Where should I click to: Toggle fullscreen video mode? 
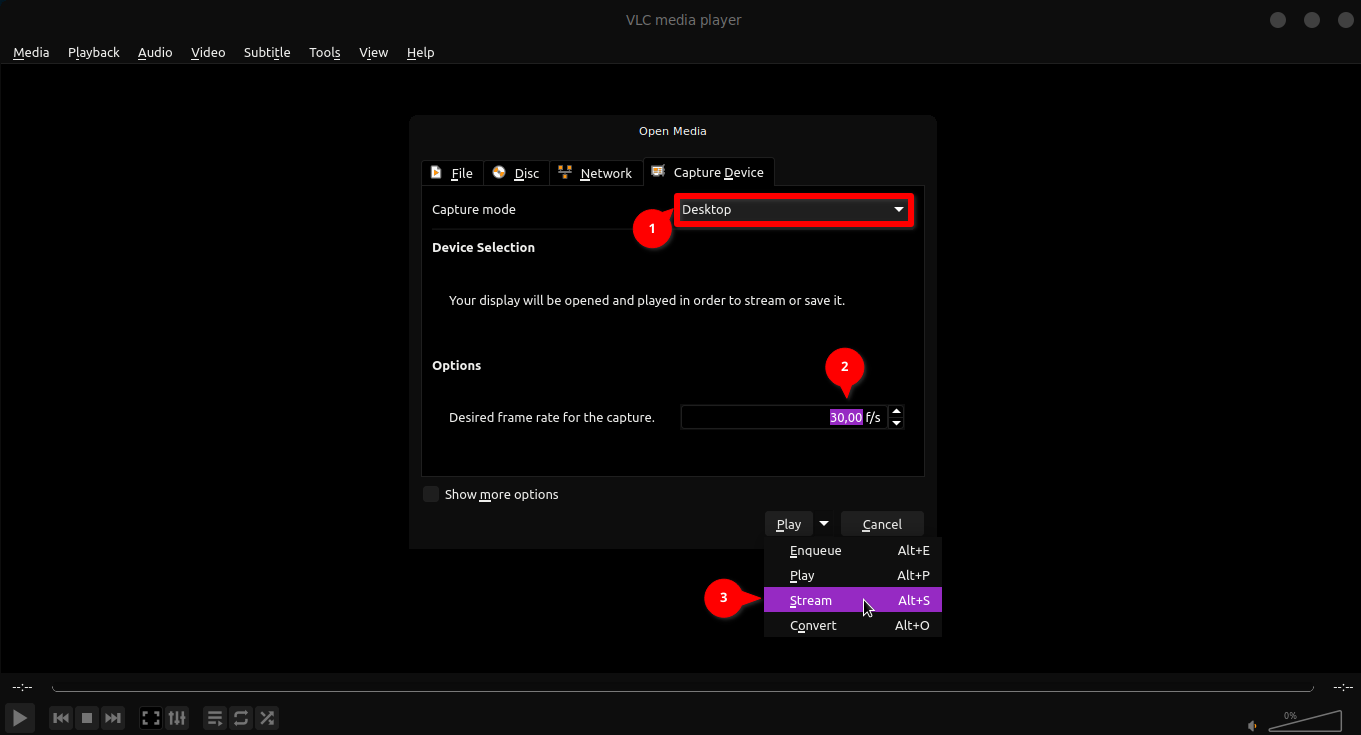pyautogui.click(x=151, y=718)
